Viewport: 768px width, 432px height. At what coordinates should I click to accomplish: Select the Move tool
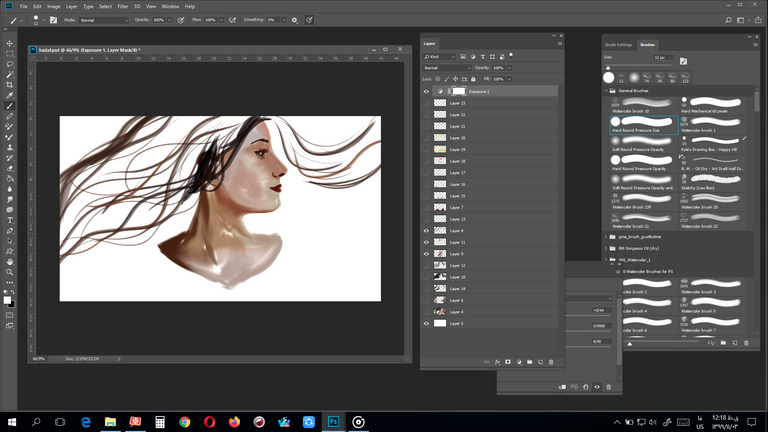pyautogui.click(x=9, y=44)
